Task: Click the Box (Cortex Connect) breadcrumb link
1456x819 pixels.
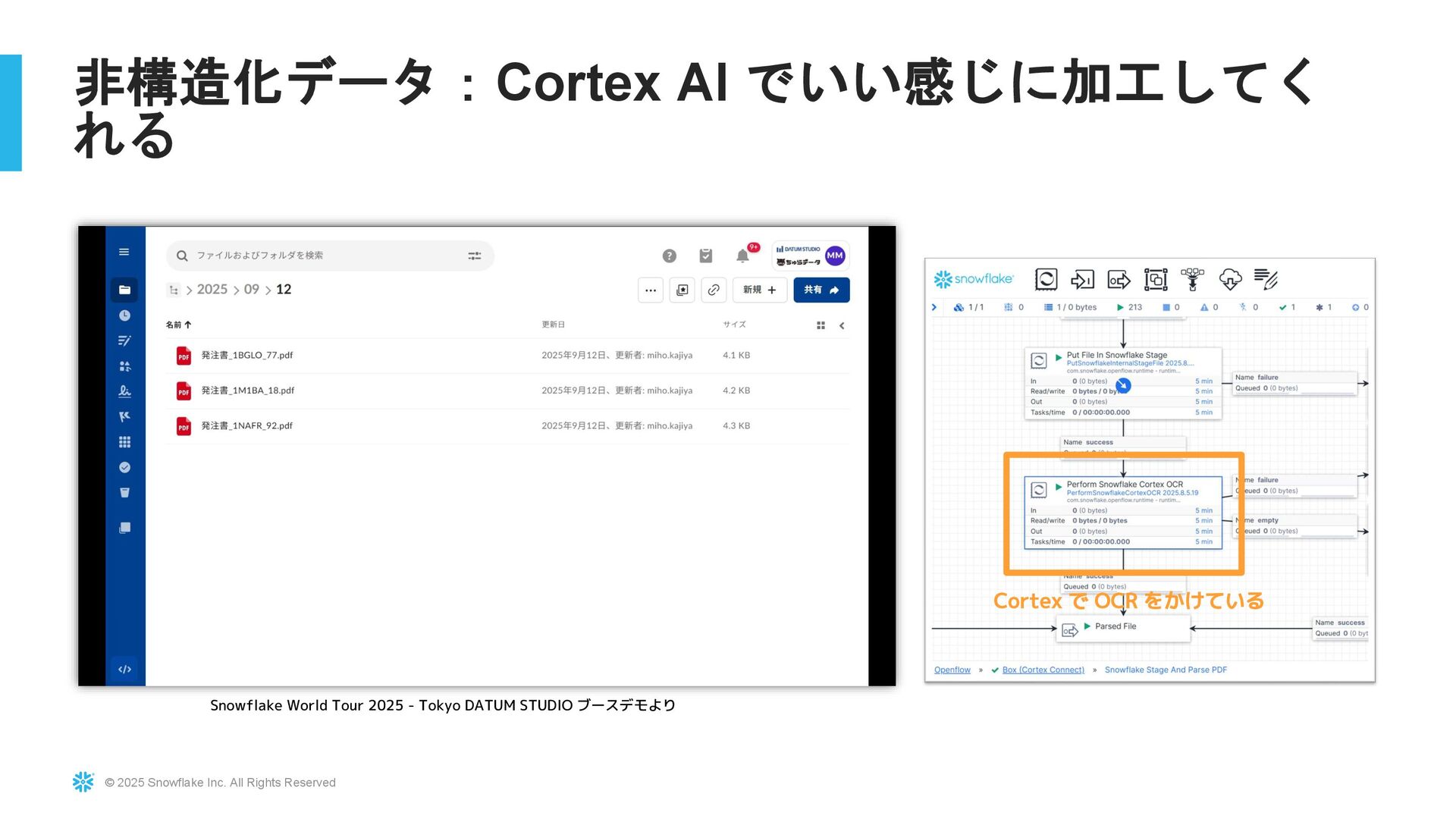Action: pyautogui.click(x=1043, y=670)
